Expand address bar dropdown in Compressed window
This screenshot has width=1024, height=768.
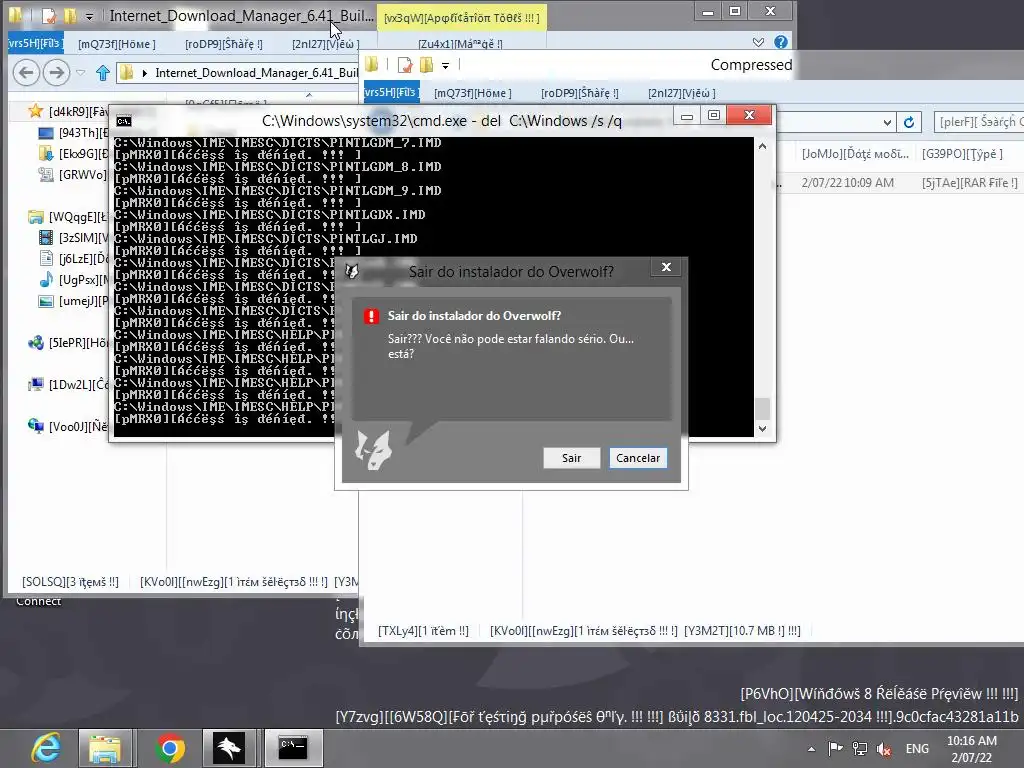click(887, 122)
